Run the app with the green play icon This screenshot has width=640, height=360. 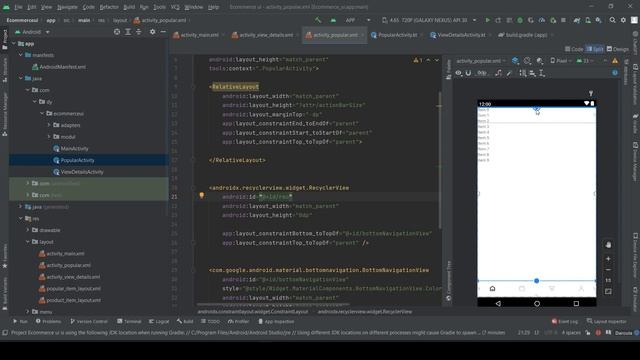[x=487, y=20]
